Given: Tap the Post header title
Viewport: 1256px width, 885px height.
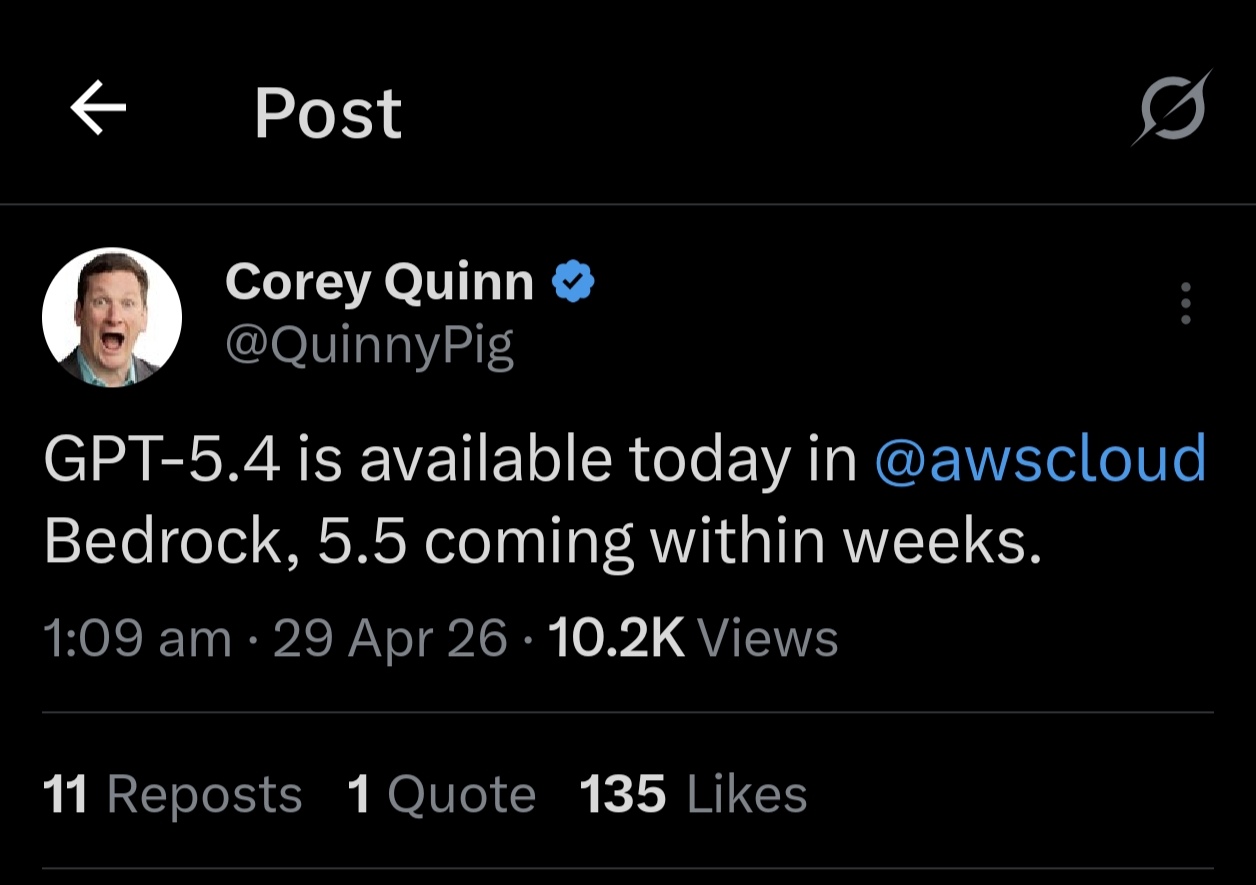Looking at the screenshot, I should [328, 112].
